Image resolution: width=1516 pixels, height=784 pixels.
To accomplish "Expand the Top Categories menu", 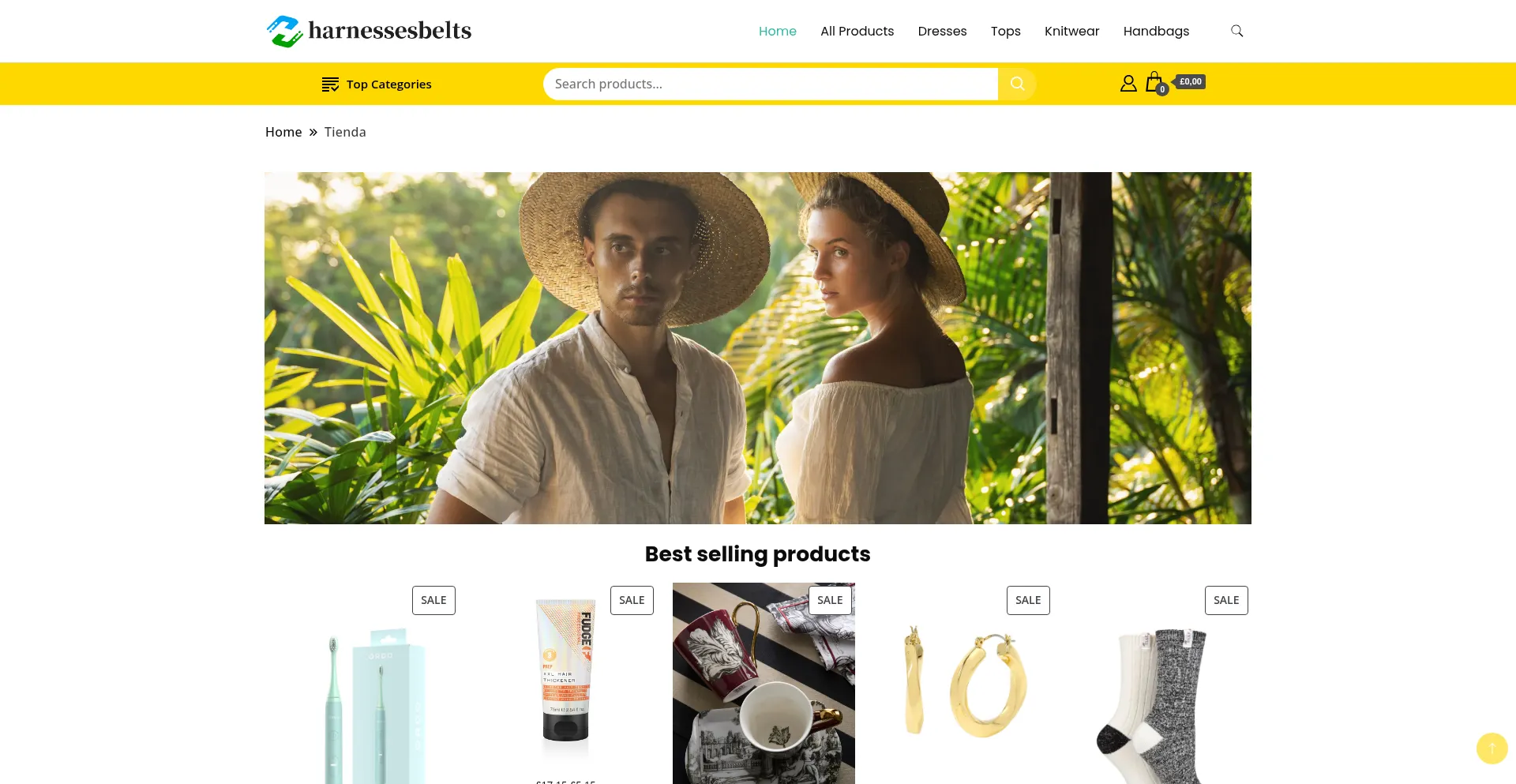I will click(x=377, y=84).
